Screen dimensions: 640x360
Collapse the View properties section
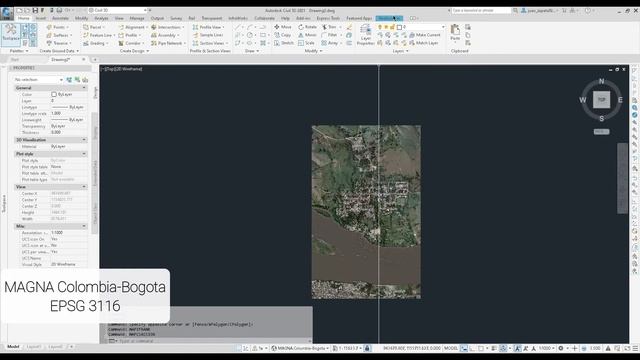pos(84,187)
